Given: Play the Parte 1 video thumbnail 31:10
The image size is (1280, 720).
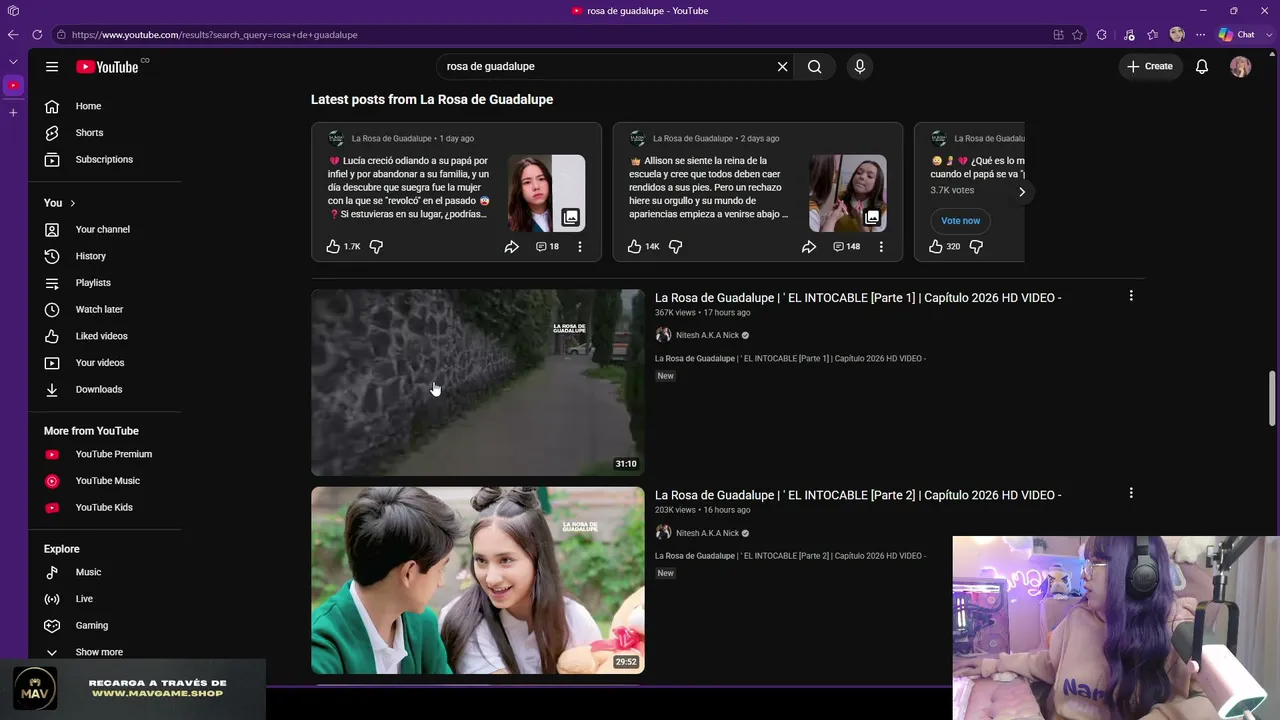Looking at the screenshot, I should [478, 383].
